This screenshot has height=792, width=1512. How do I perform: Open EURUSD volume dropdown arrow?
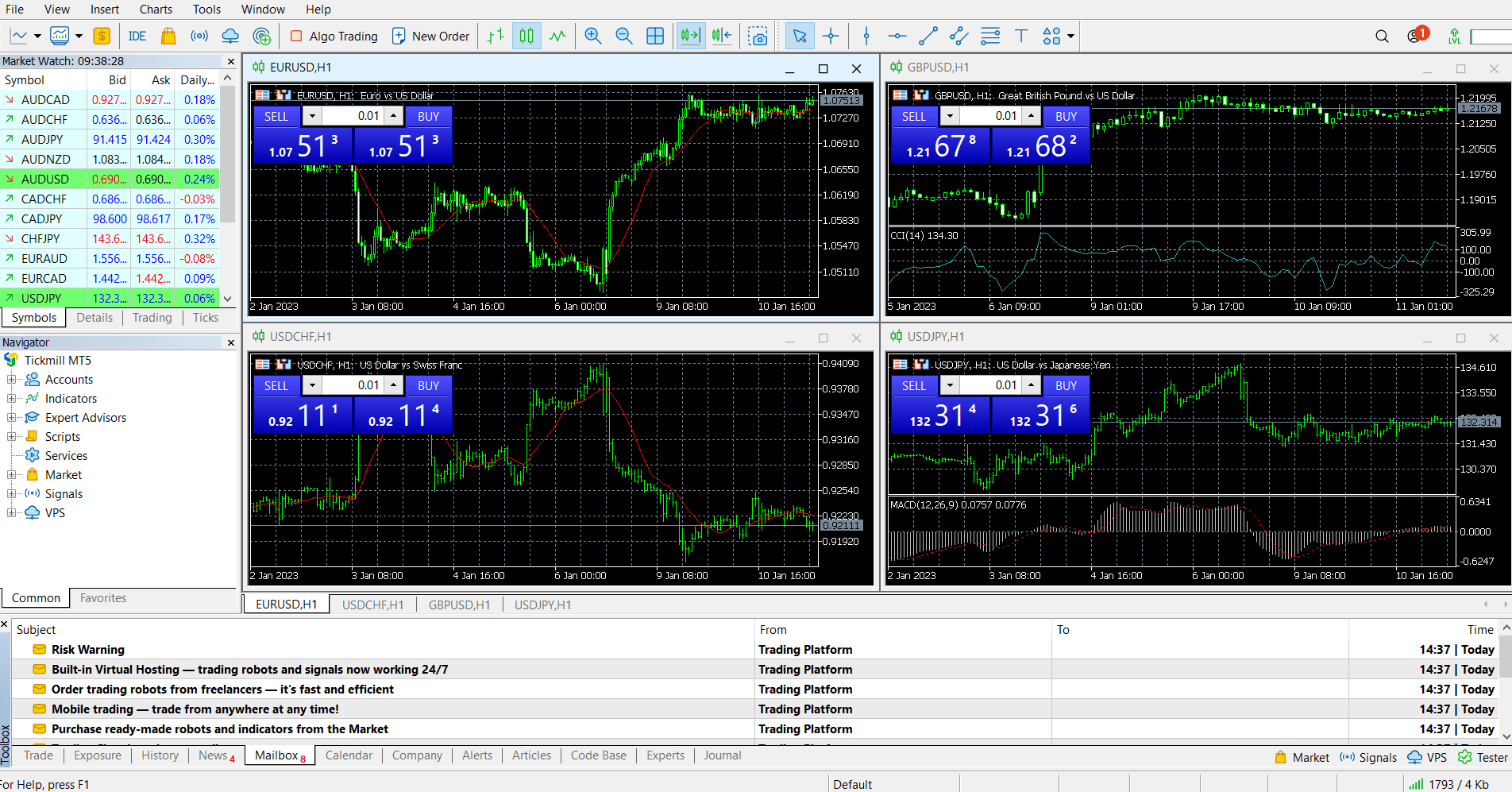pyautogui.click(x=312, y=116)
